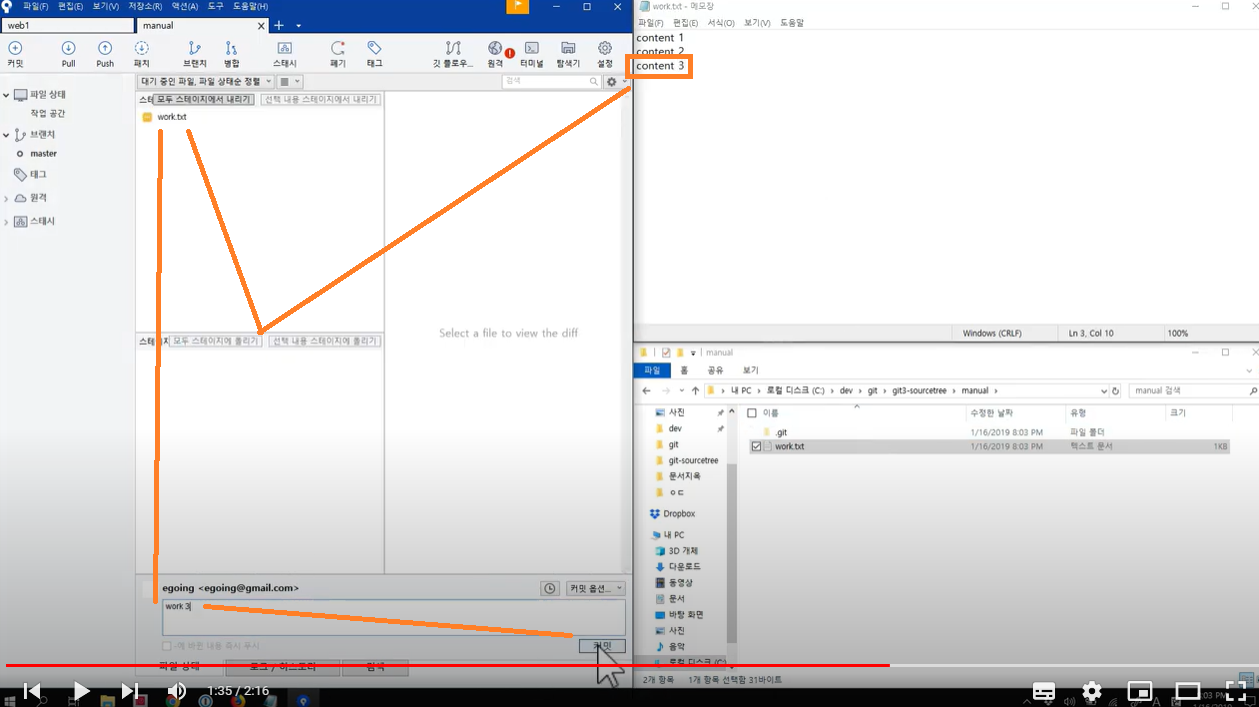
Task: Click the Pull toolbar icon
Action: coord(68,54)
